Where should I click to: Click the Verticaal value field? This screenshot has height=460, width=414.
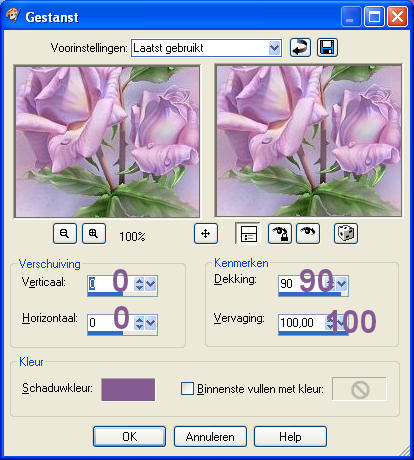tap(110, 284)
